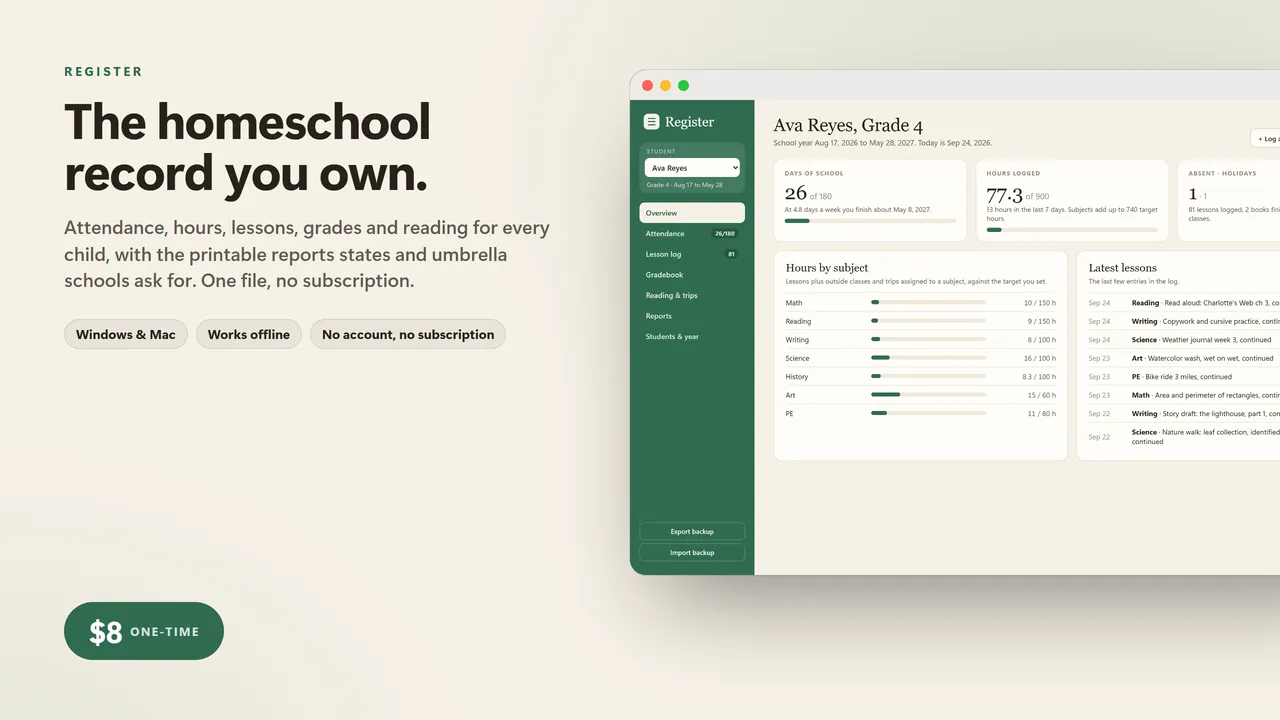Click the Reading hours row
This screenshot has width=1280, height=720.
coord(921,321)
